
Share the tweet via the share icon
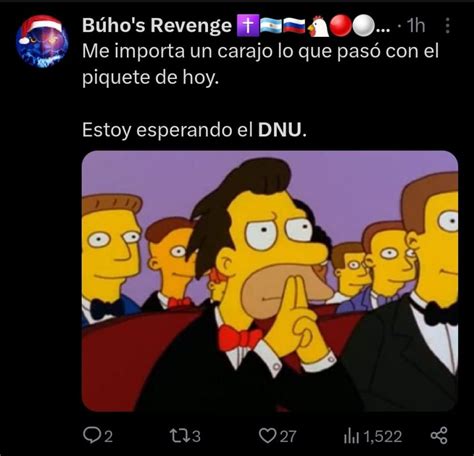point(439,435)
